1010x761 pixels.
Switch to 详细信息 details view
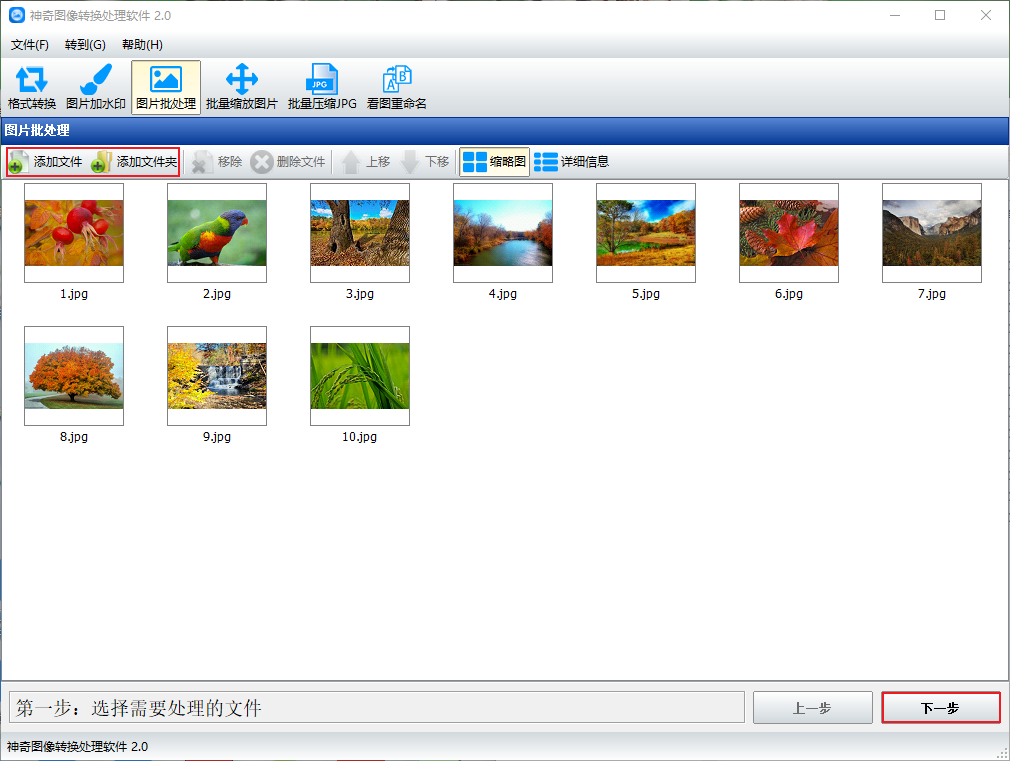(571, 162)
